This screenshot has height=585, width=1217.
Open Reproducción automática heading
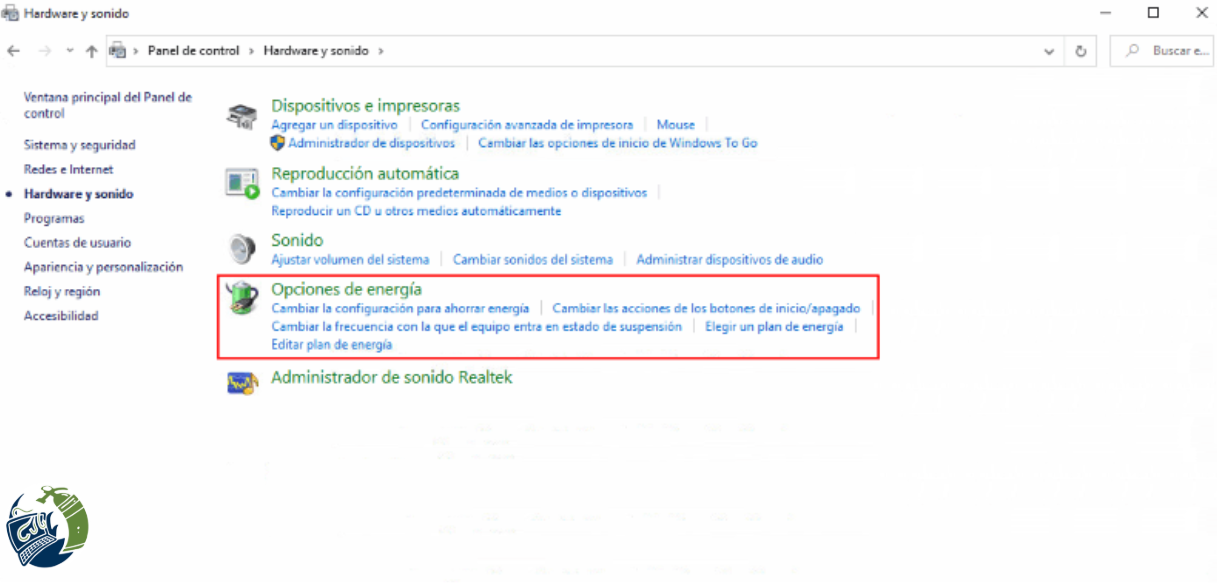[x=365, y=173]
